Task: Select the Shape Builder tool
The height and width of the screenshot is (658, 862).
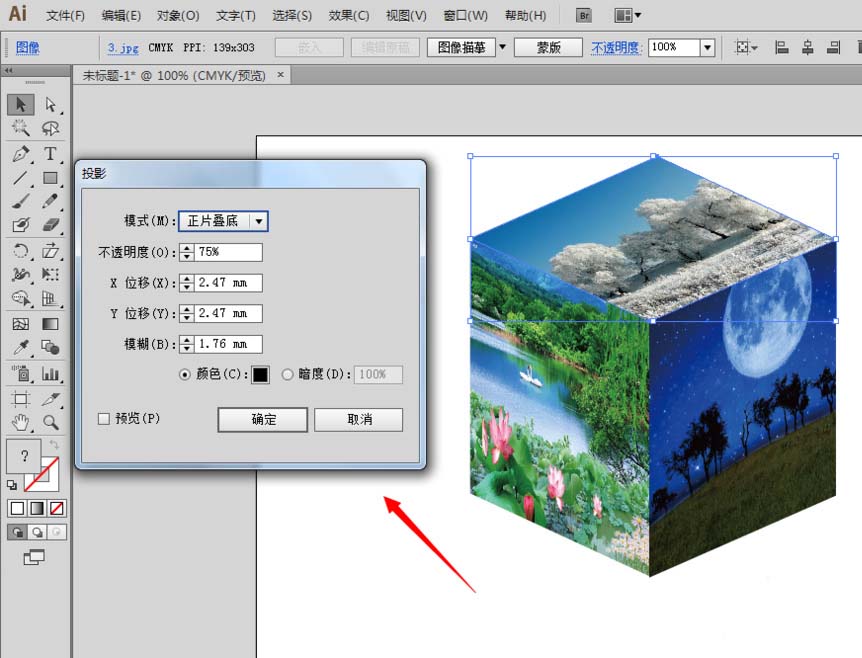Action: pyautogui.click(x=21, y=298)
